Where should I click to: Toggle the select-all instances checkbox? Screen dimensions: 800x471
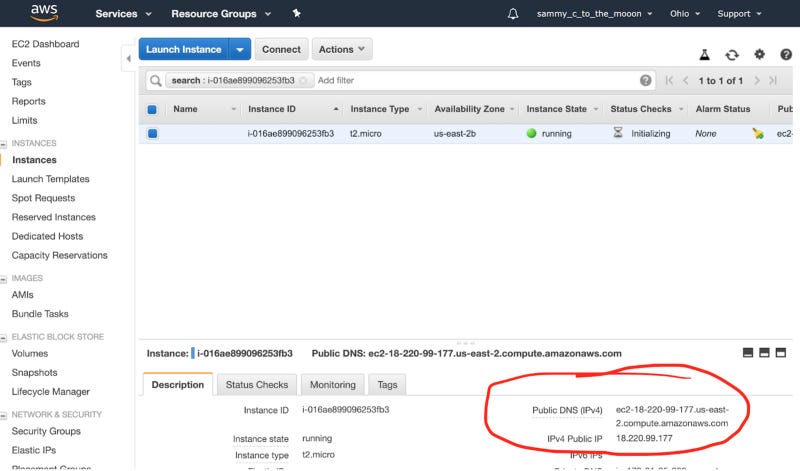(x=152, y=109)
